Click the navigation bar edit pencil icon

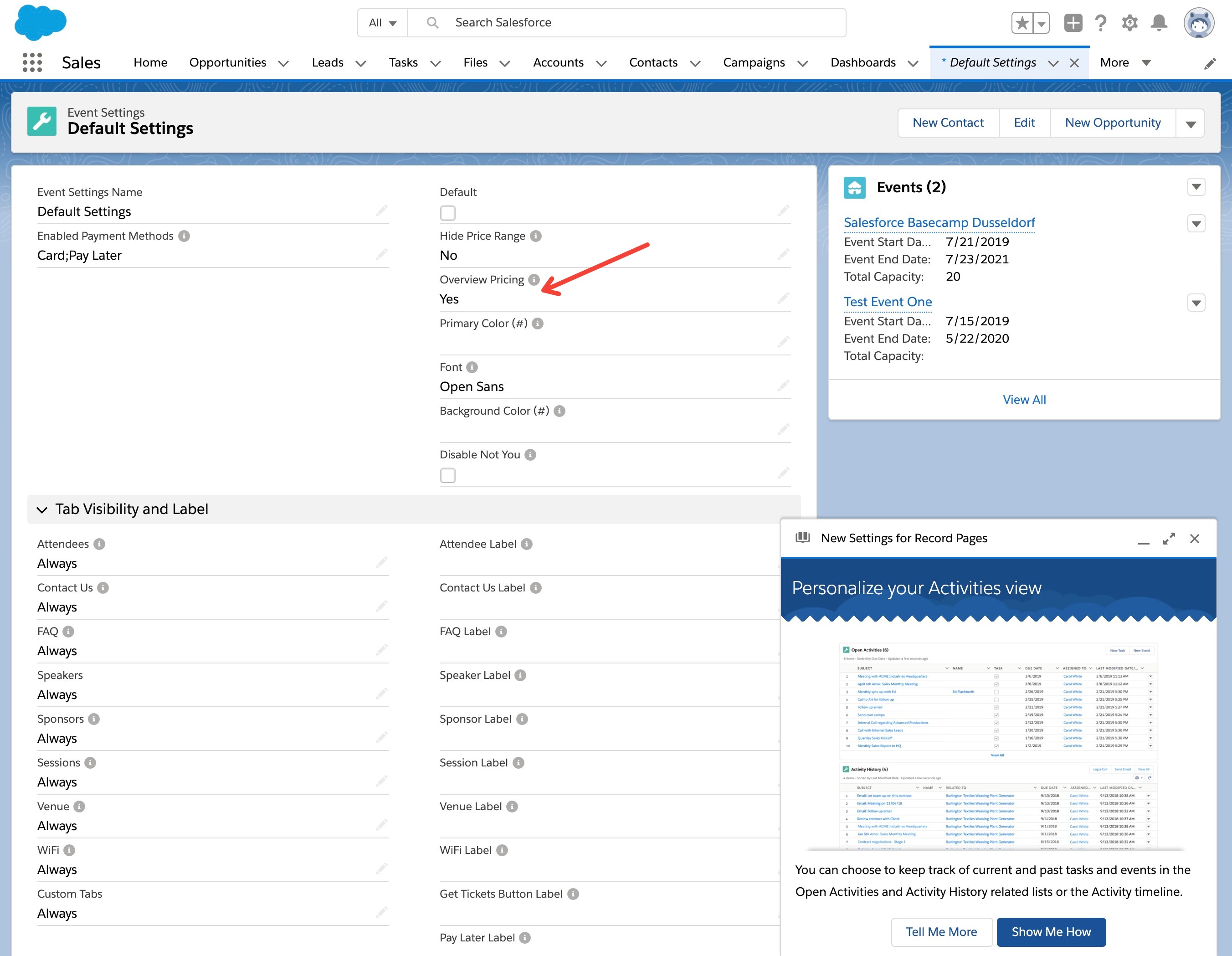pyautogui.click(x=1210, y=64)
